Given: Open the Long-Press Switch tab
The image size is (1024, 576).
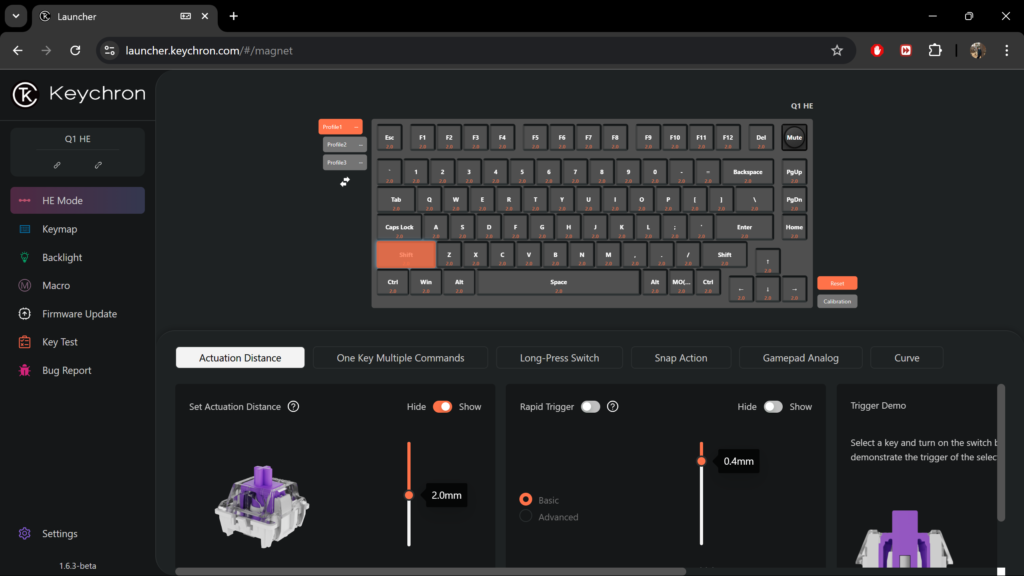Looking at the screenshot, I should tap(559, 358).
